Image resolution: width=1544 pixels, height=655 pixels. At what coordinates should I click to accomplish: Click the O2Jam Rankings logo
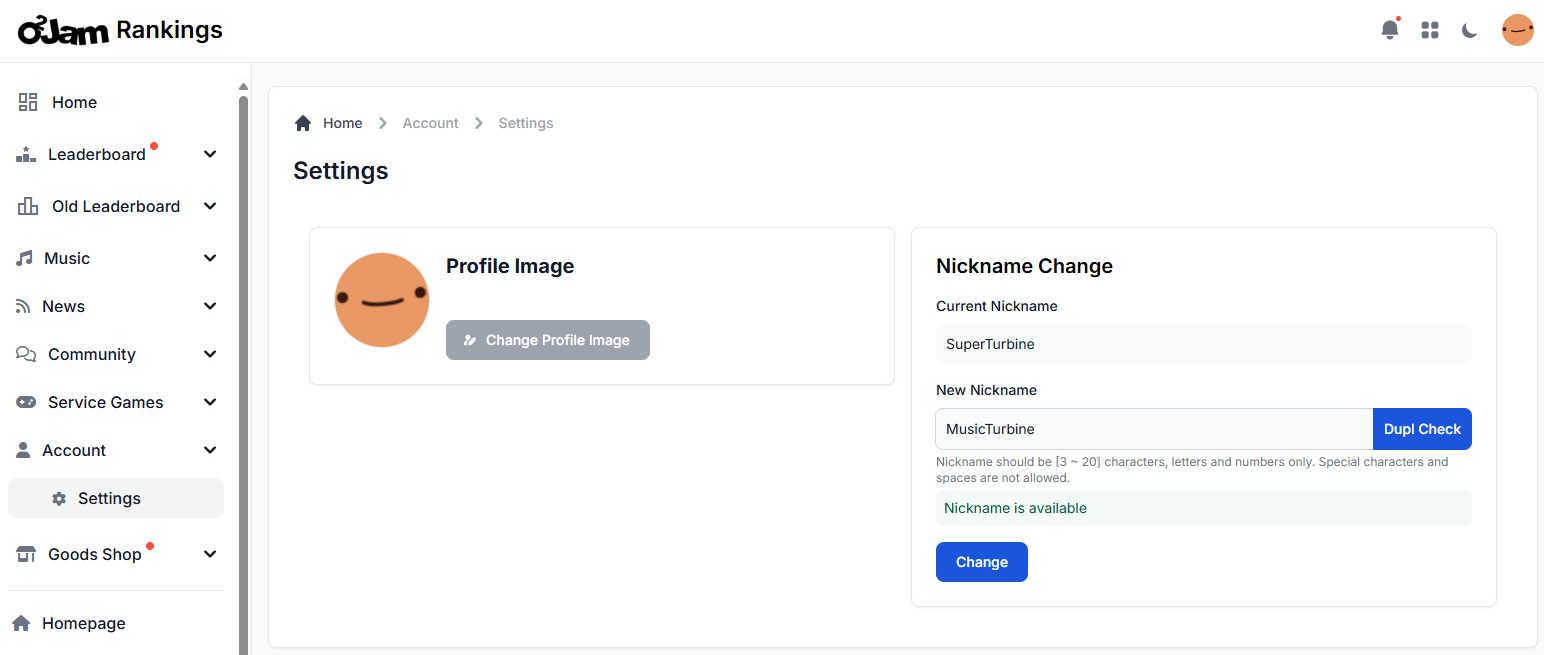tap(120, 30)
